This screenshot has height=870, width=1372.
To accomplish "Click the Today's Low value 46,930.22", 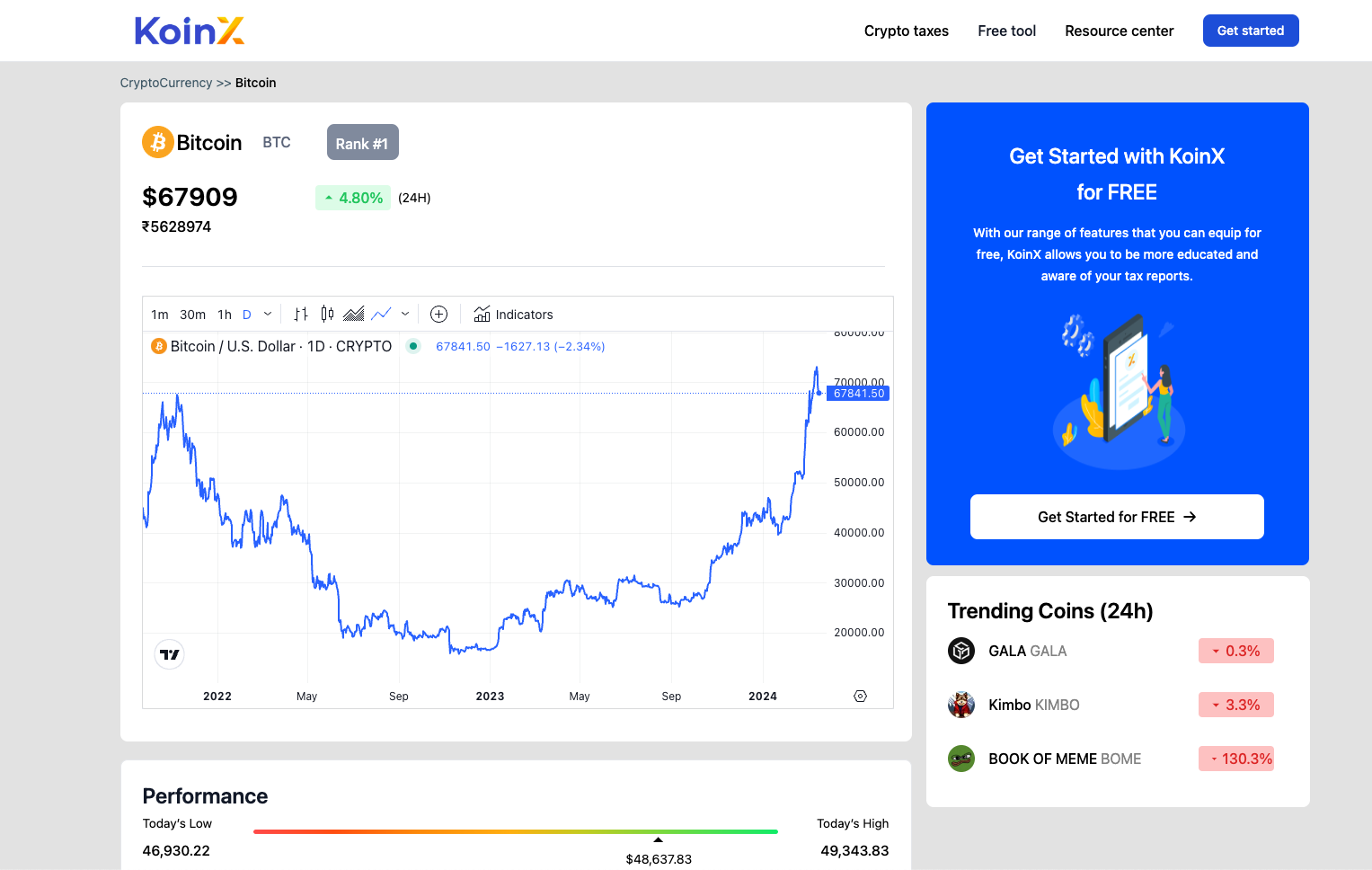I will pyautogui.click(x=176, y=851).
